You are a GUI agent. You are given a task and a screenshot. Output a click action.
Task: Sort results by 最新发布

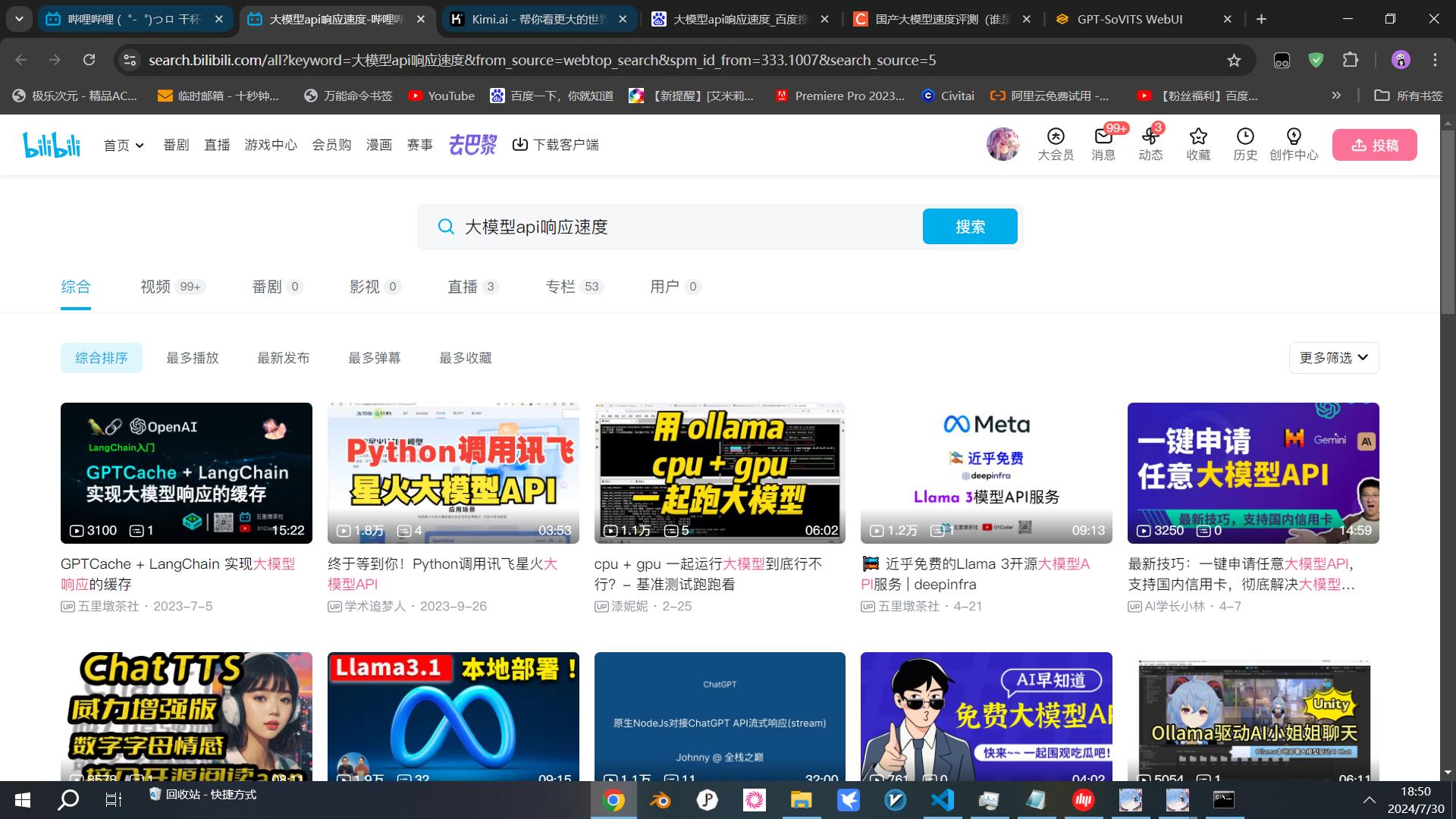pyautogui.click(x=284, y=358)
